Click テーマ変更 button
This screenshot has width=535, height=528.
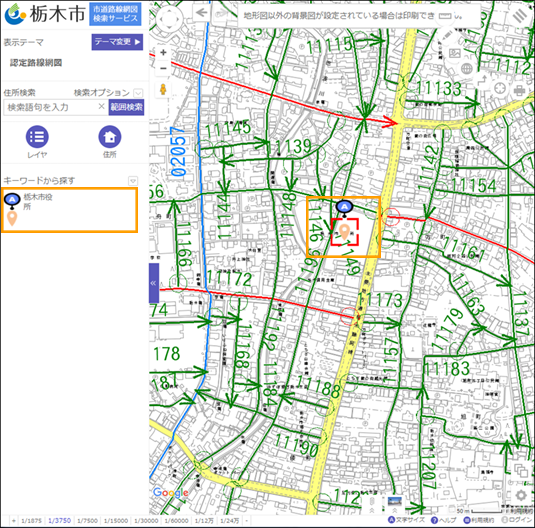point(117,42)
